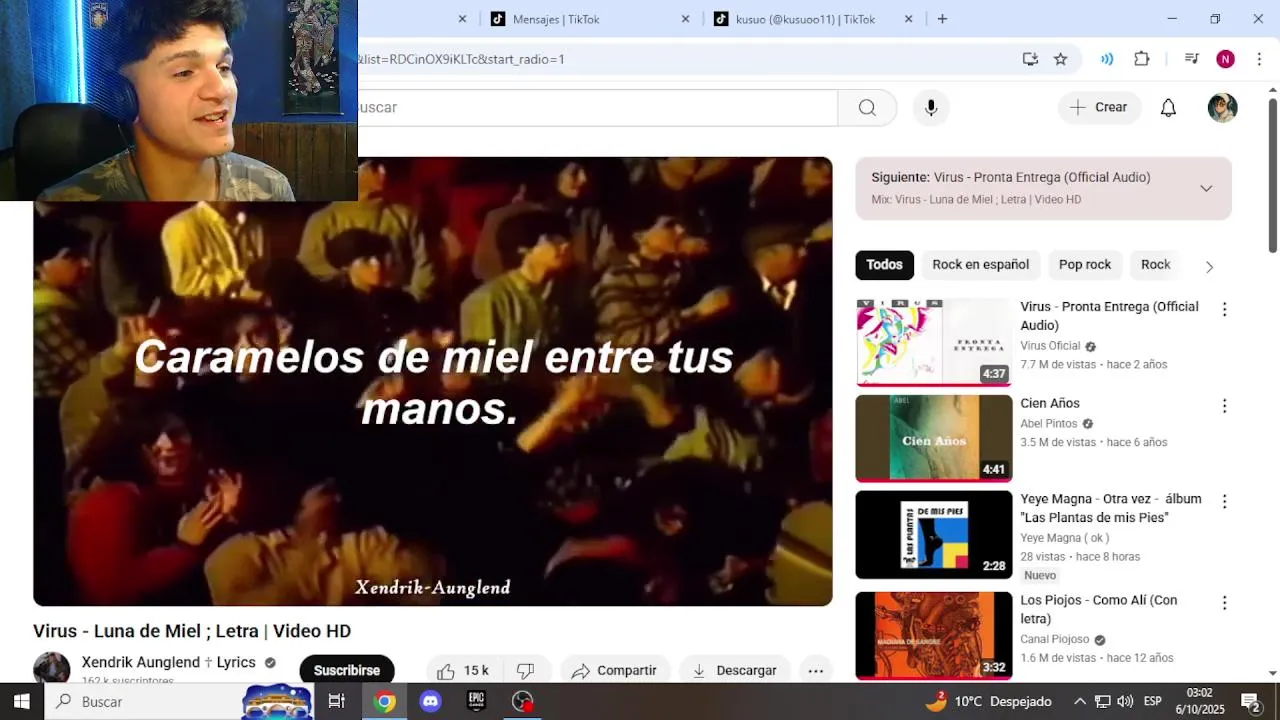
Task: Open taskbar clock 03:02 date
Action: click(x=1199, y=701)
